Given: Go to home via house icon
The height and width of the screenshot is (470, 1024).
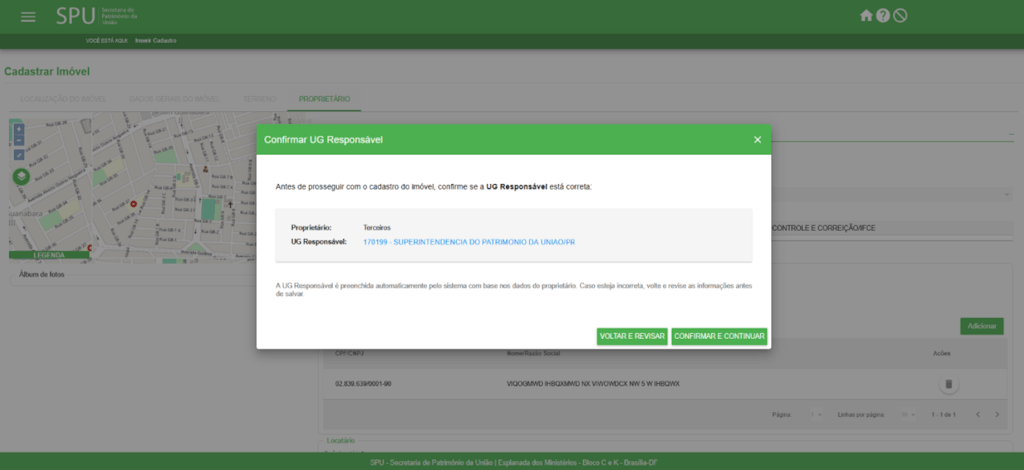Looking at the screenshot, I should [866, 16].
